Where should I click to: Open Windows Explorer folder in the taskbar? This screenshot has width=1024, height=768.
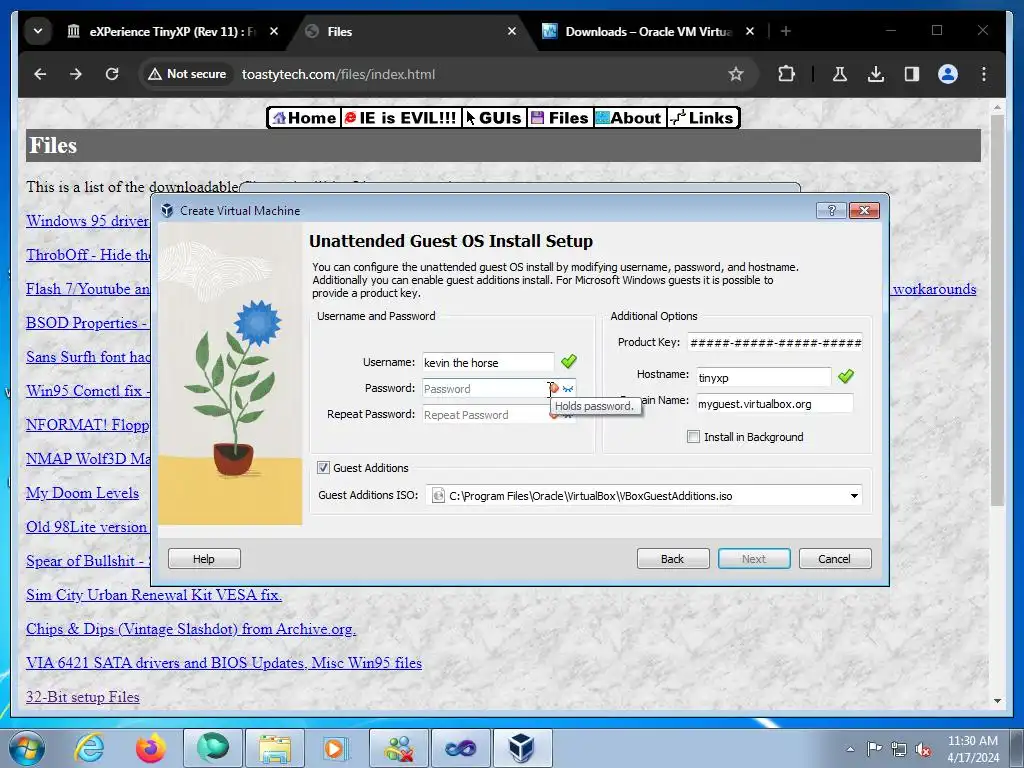(x=275, y=748)
